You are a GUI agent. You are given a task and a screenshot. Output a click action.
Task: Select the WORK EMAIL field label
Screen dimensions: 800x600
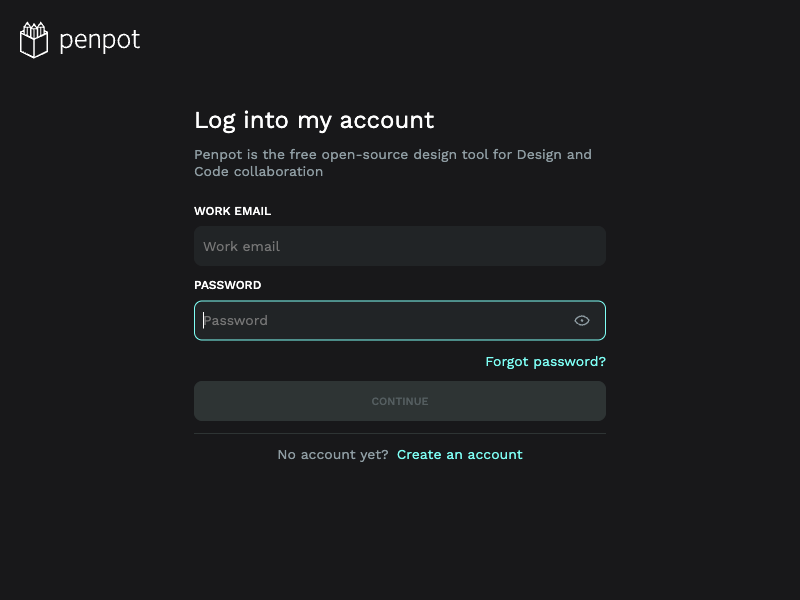point(232,211)
